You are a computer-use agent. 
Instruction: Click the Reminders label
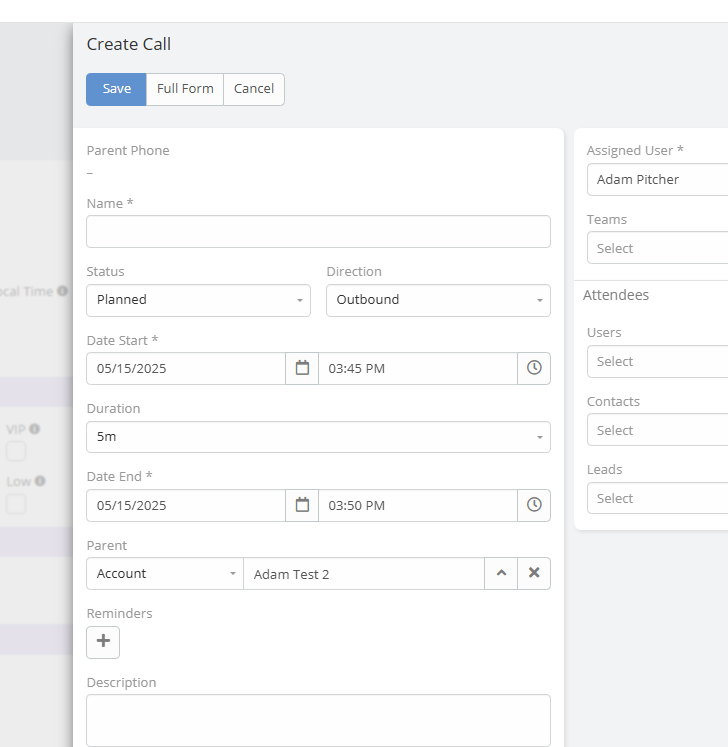point(120,613)
